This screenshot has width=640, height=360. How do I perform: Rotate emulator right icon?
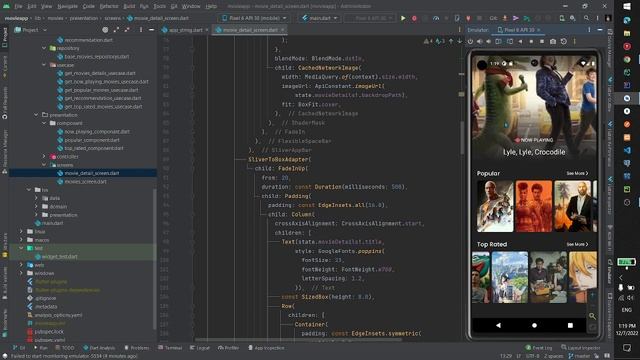point(510,41)
